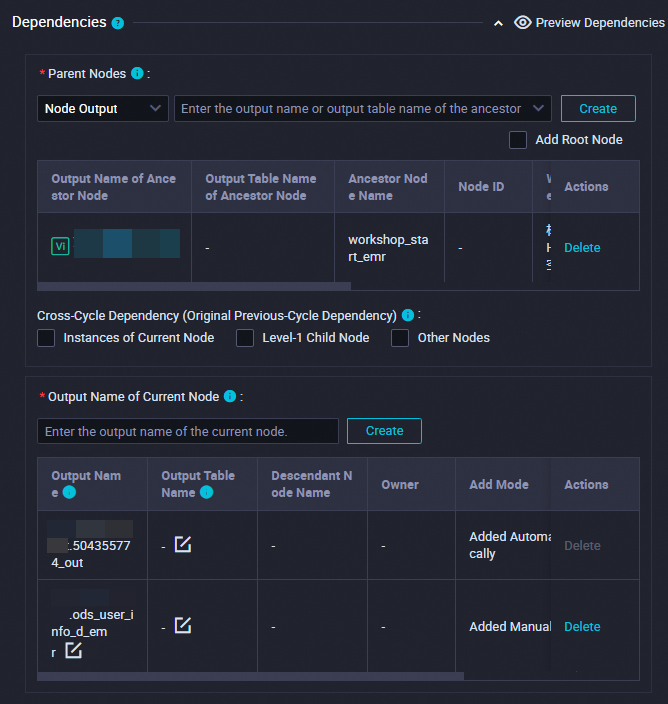Viewport: 668px width, 704px height.
Task: Enable Level-1 Child Node checkbox
Action: pyautogui.click(x=245, y=338)
